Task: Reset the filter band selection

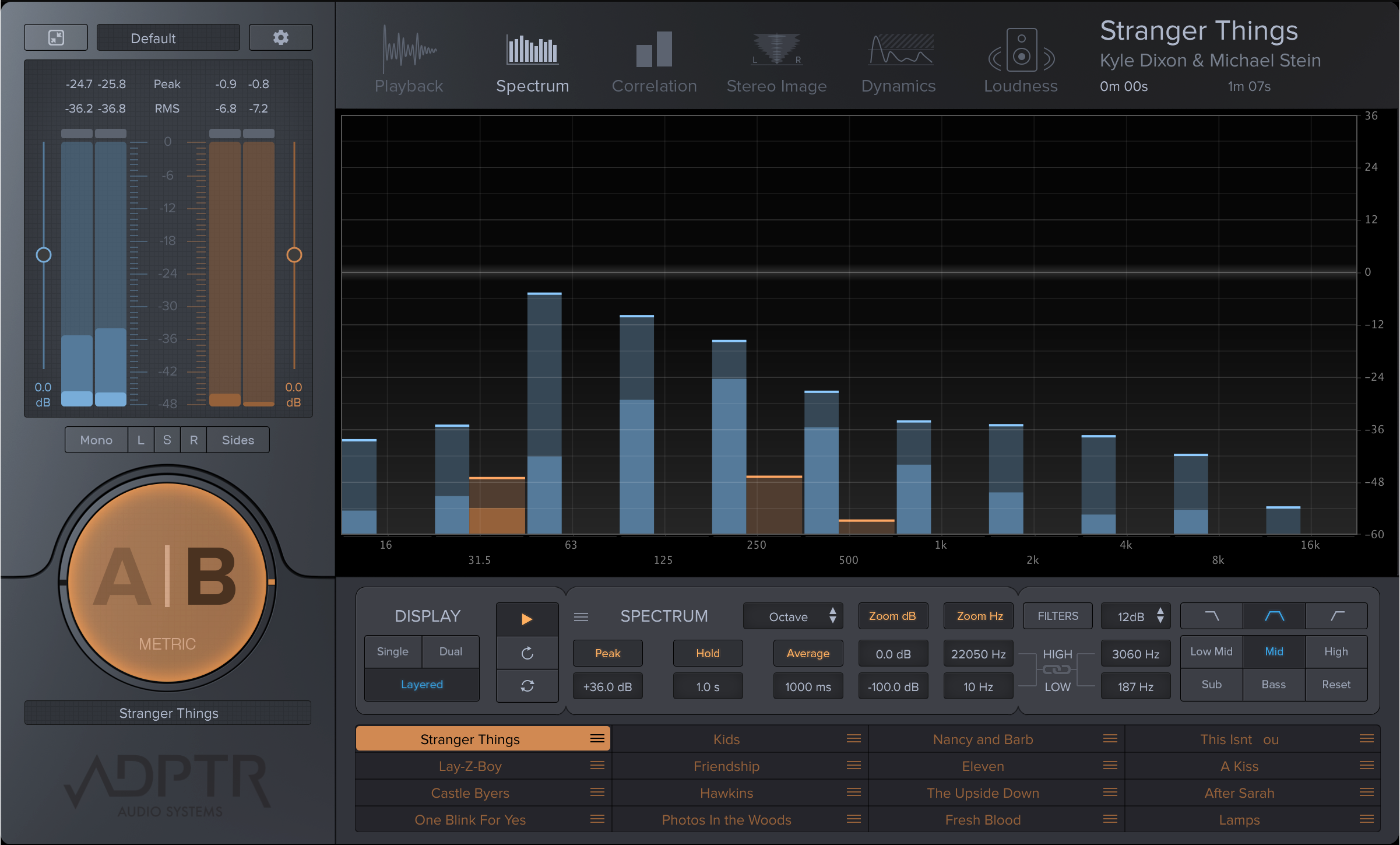Action: coord(1336,684)
